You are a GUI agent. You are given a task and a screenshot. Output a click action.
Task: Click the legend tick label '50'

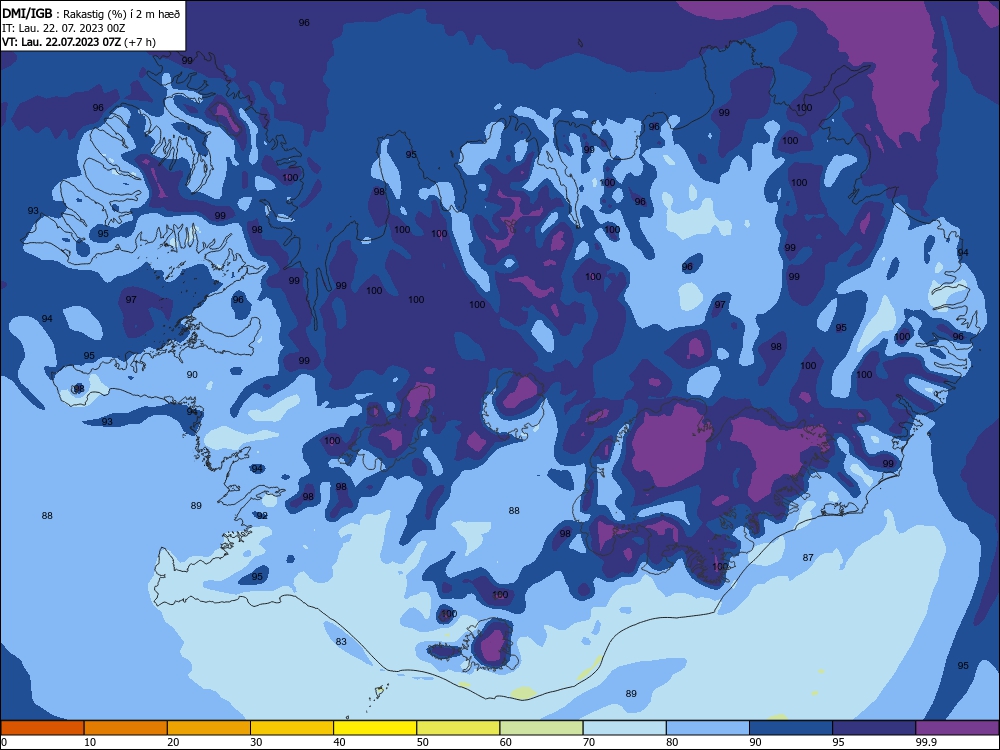coord(422,742)
